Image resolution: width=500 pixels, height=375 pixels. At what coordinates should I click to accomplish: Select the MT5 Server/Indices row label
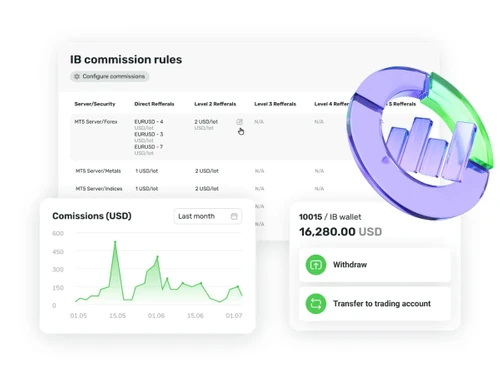pos(99,189)
